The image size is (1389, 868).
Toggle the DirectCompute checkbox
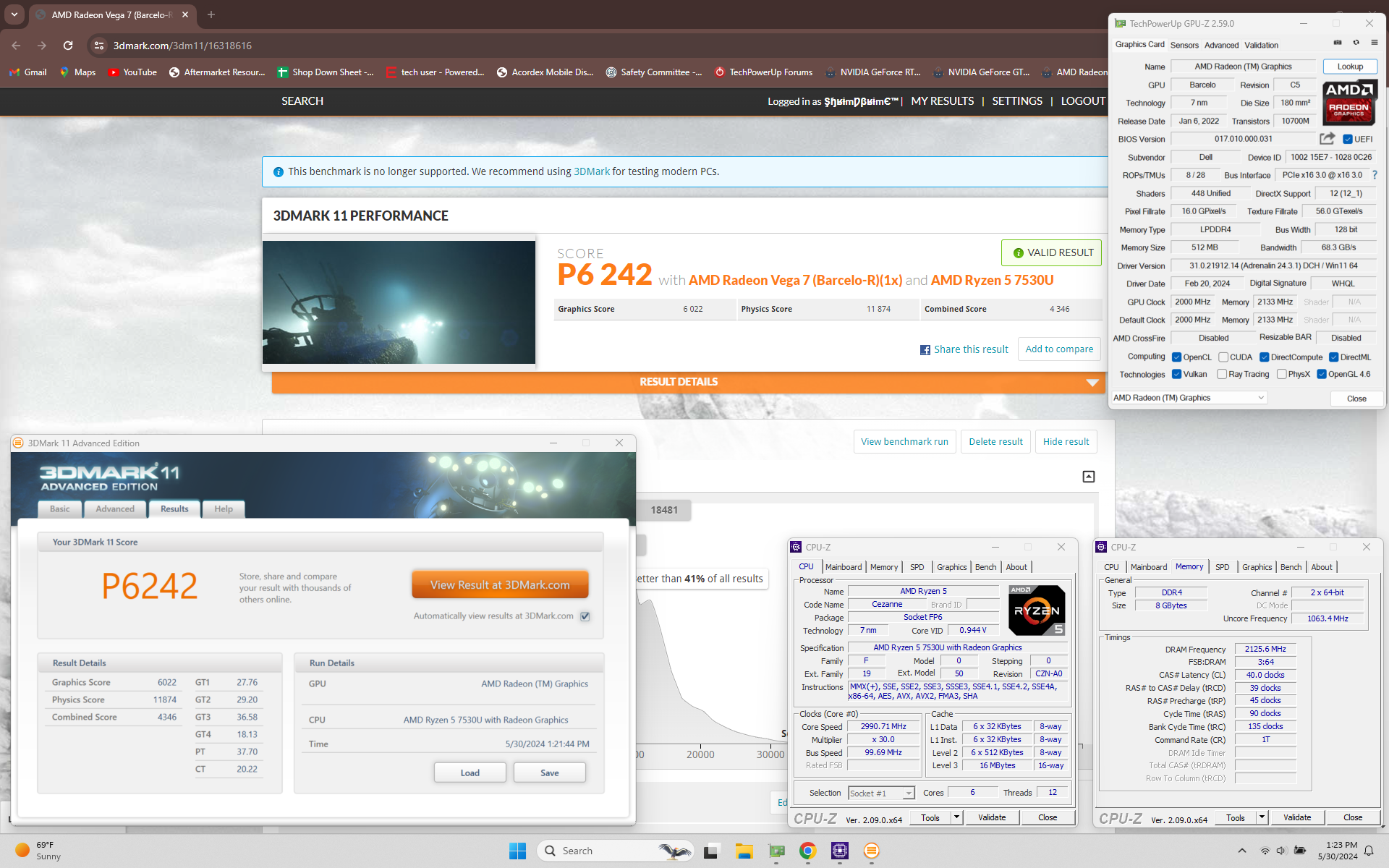pos(1265,357)
